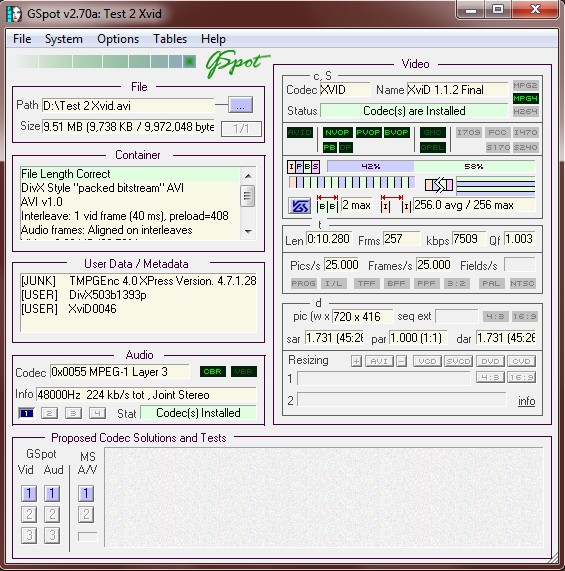Image resolution: width=565 pixels, height=571 pixels.
Task: Click the AVID indicator badge
Action: (300, 132)
